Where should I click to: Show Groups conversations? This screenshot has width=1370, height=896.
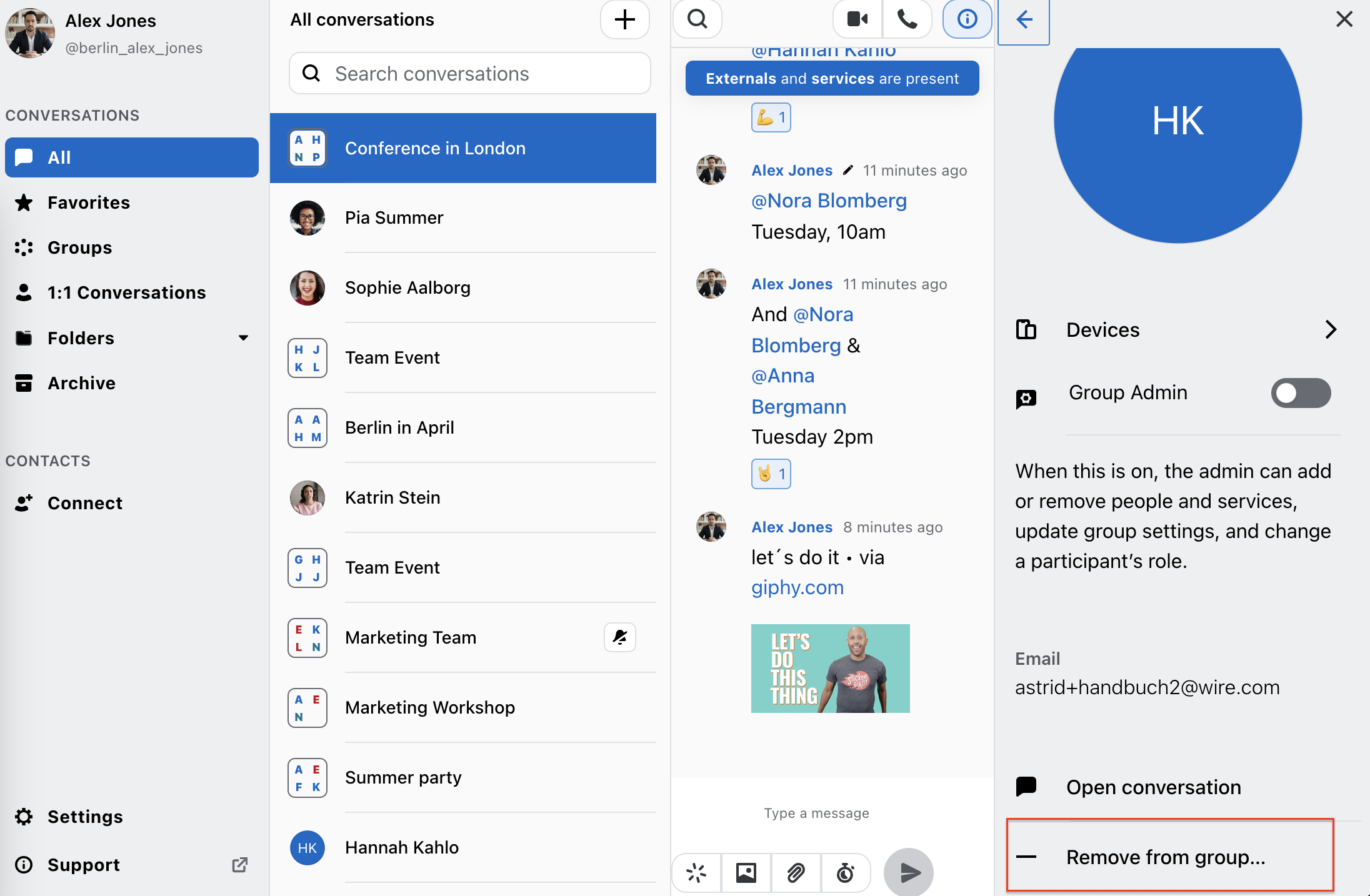132,247
